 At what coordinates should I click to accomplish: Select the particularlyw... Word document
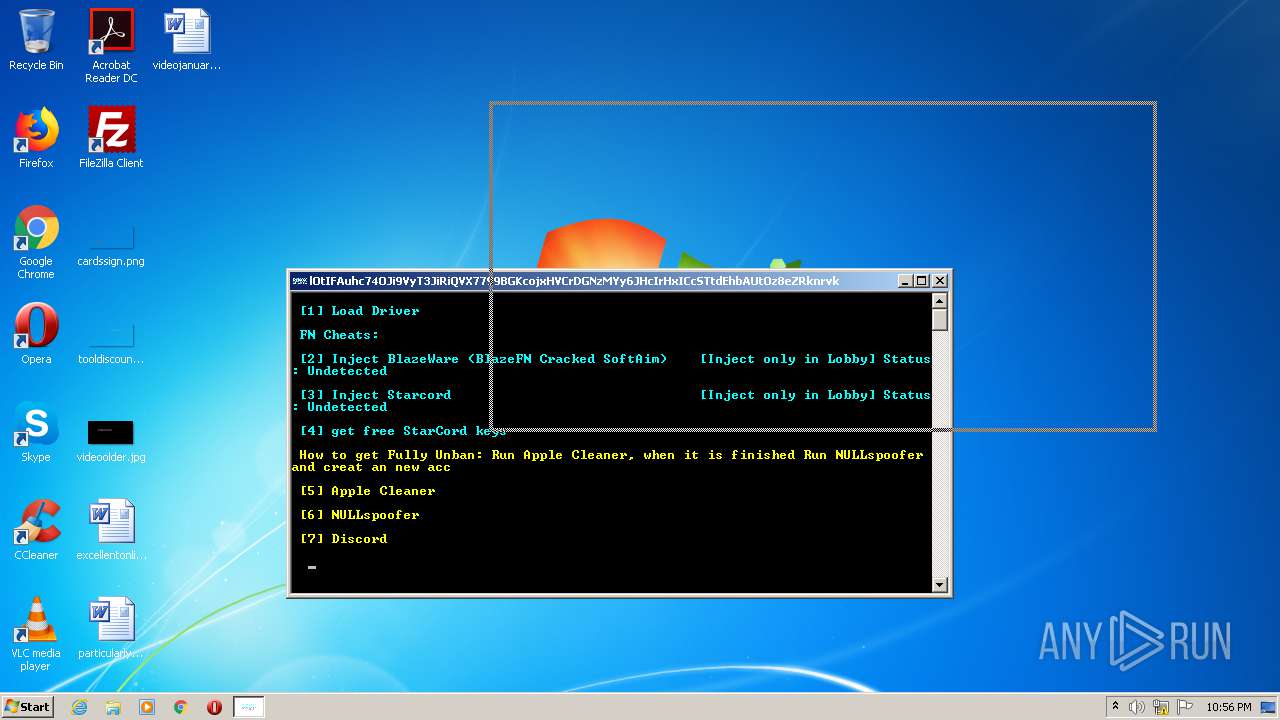pyautogui.click(x=111, y=629)
